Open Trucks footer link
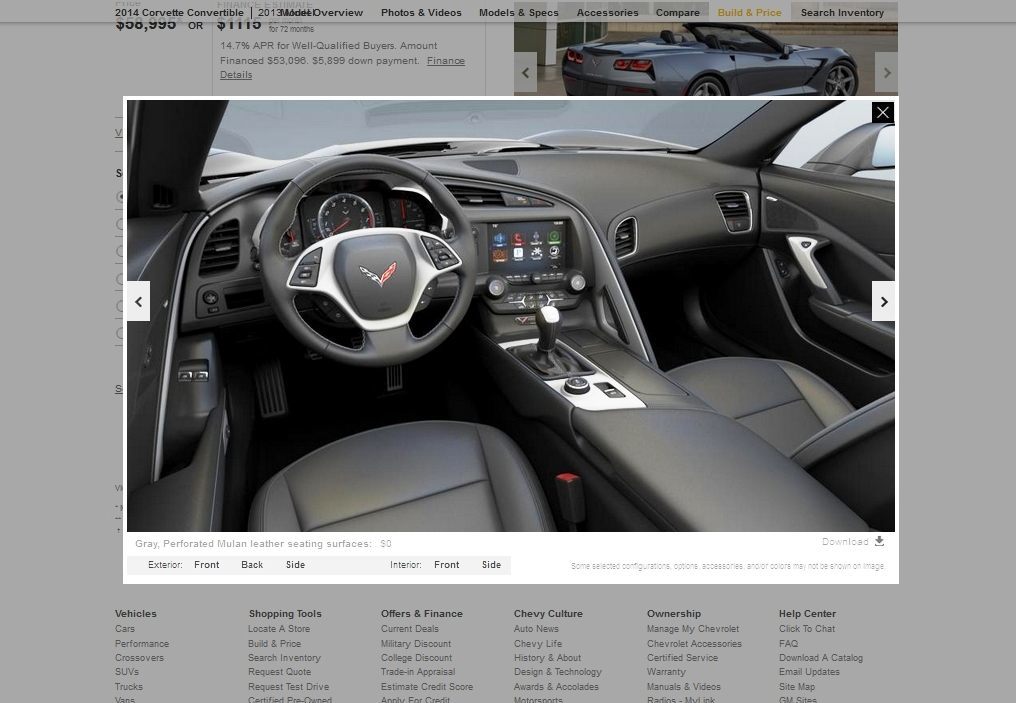1016x703 pixels. 129,687
